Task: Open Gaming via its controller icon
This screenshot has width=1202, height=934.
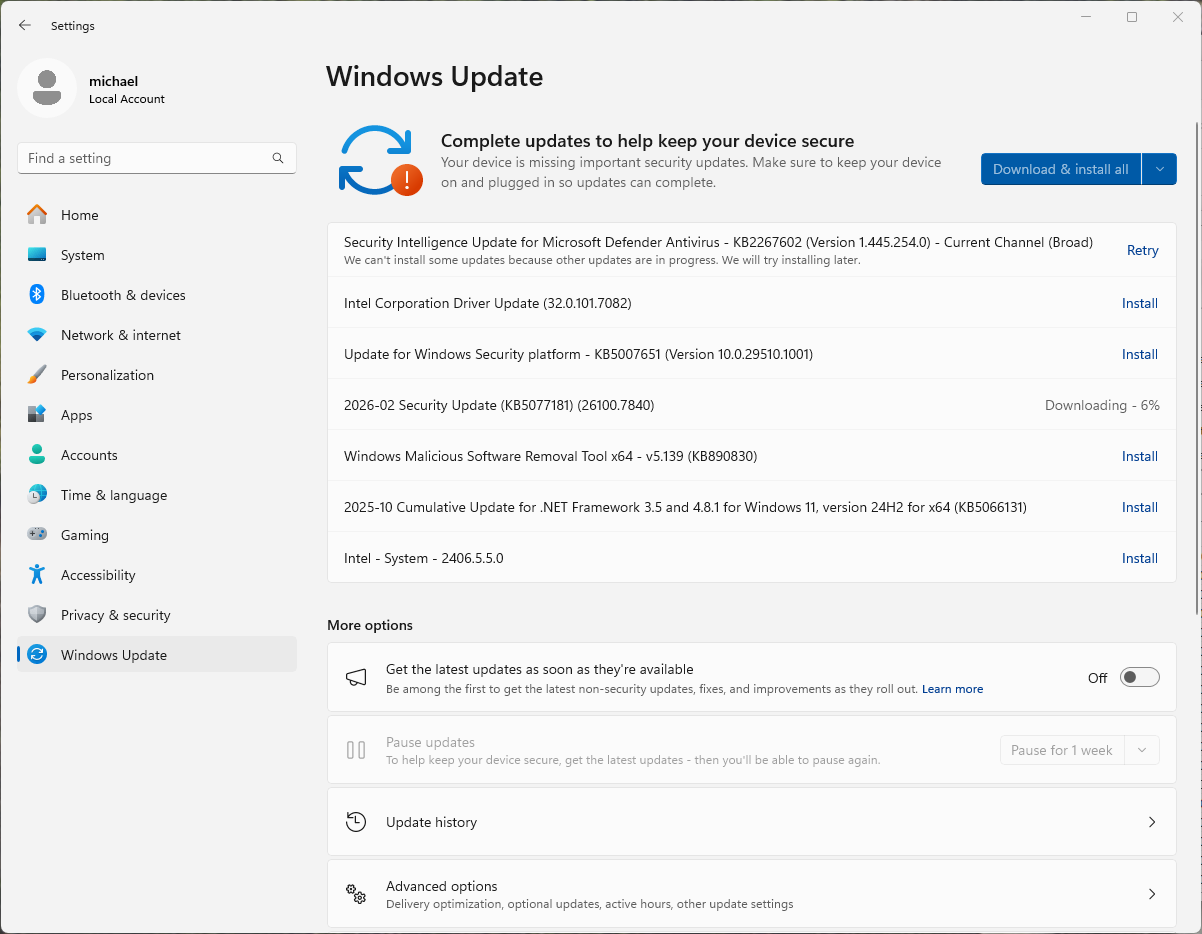Action: pyautogui.click(x=37, y=535)
